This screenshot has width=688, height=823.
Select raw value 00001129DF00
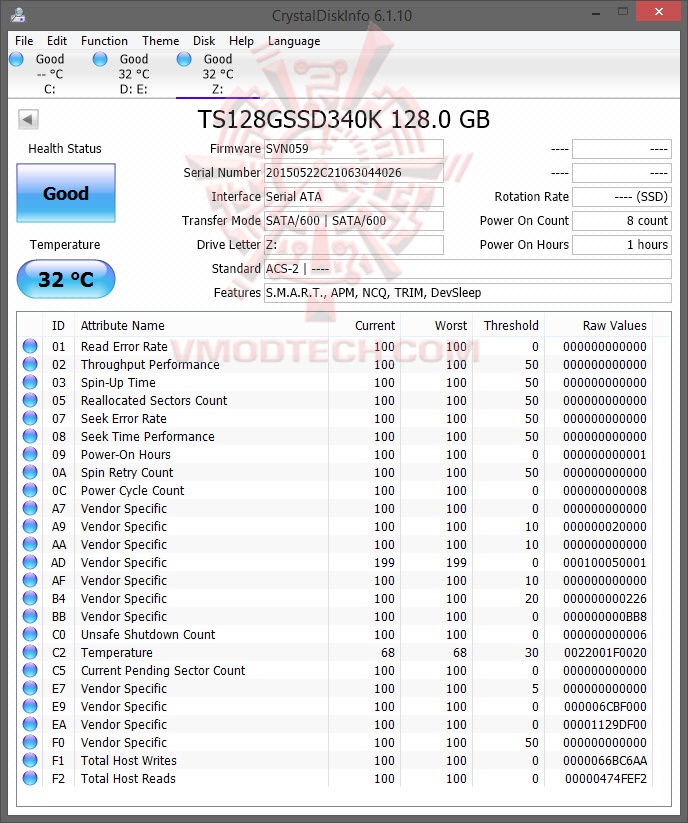[x=605, y=724]
